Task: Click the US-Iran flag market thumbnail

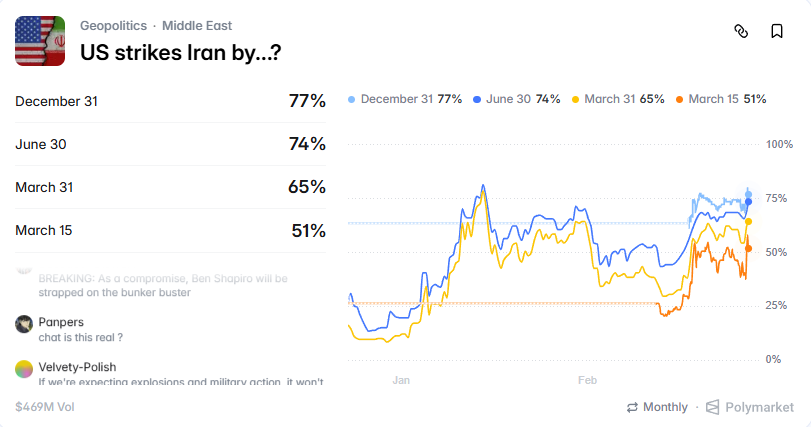Action: (x=40, y=41)
